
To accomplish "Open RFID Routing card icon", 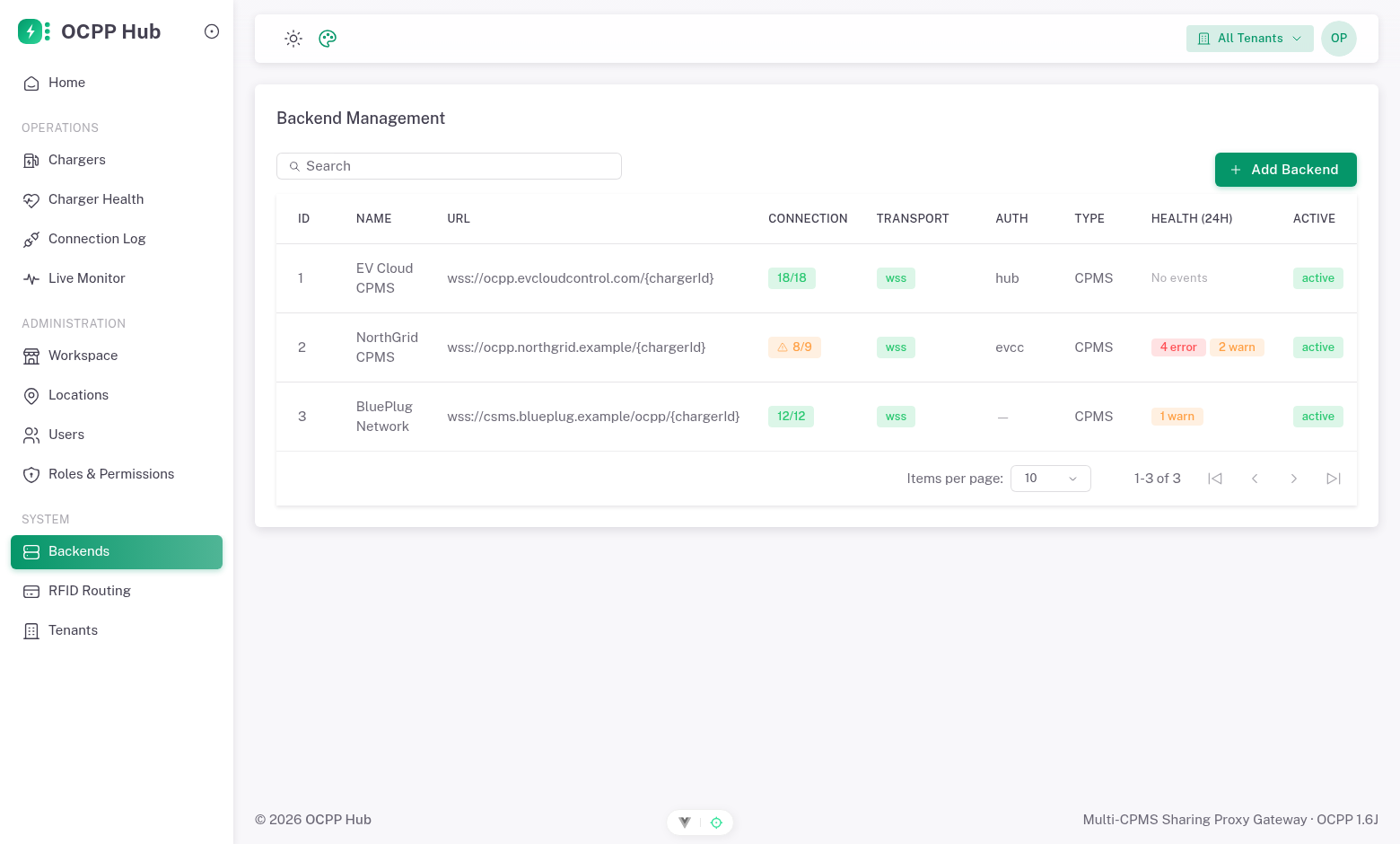I will tap(31, 592).
